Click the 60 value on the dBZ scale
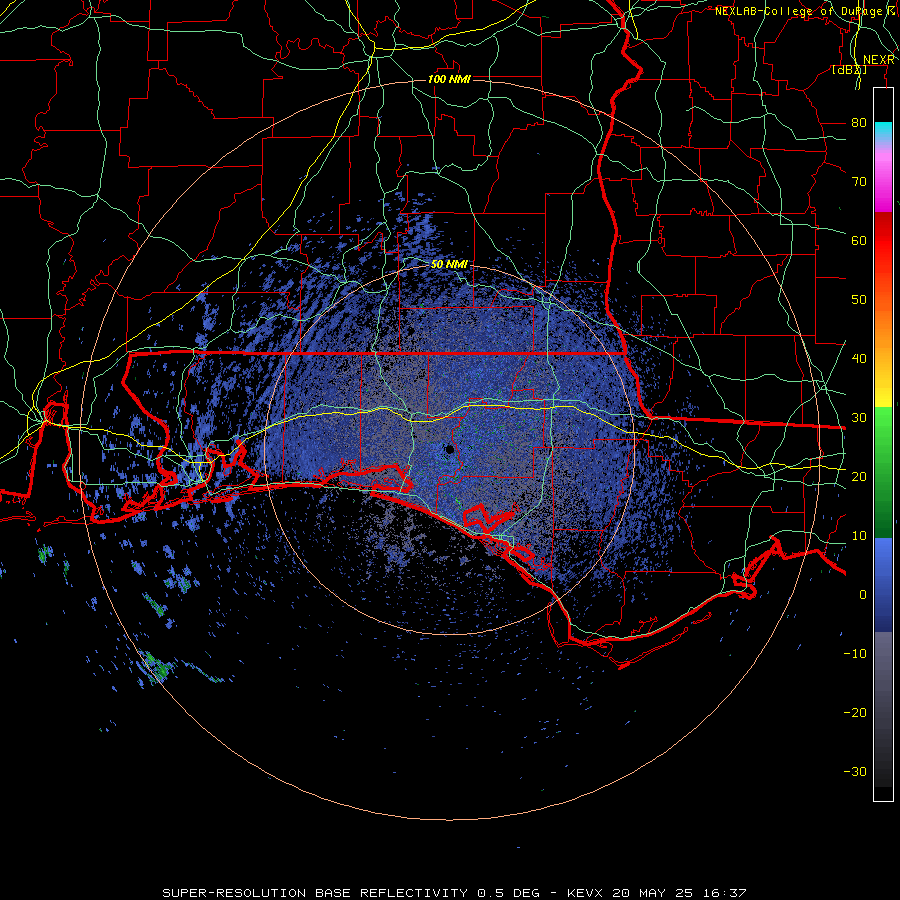Viewport: 900px width, 900px height. [x=859, y=240]
